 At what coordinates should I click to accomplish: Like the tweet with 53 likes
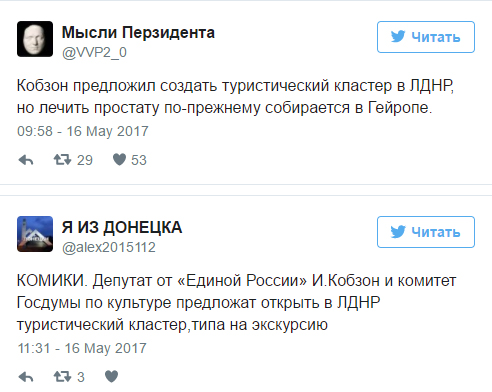(x=119, y=160)
